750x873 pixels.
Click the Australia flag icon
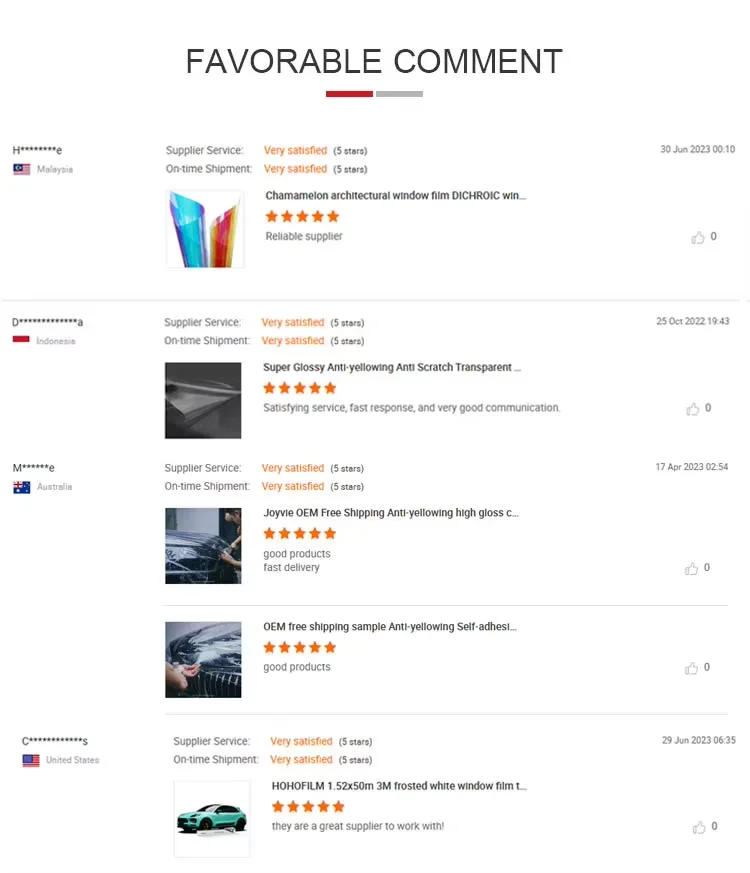22,487
